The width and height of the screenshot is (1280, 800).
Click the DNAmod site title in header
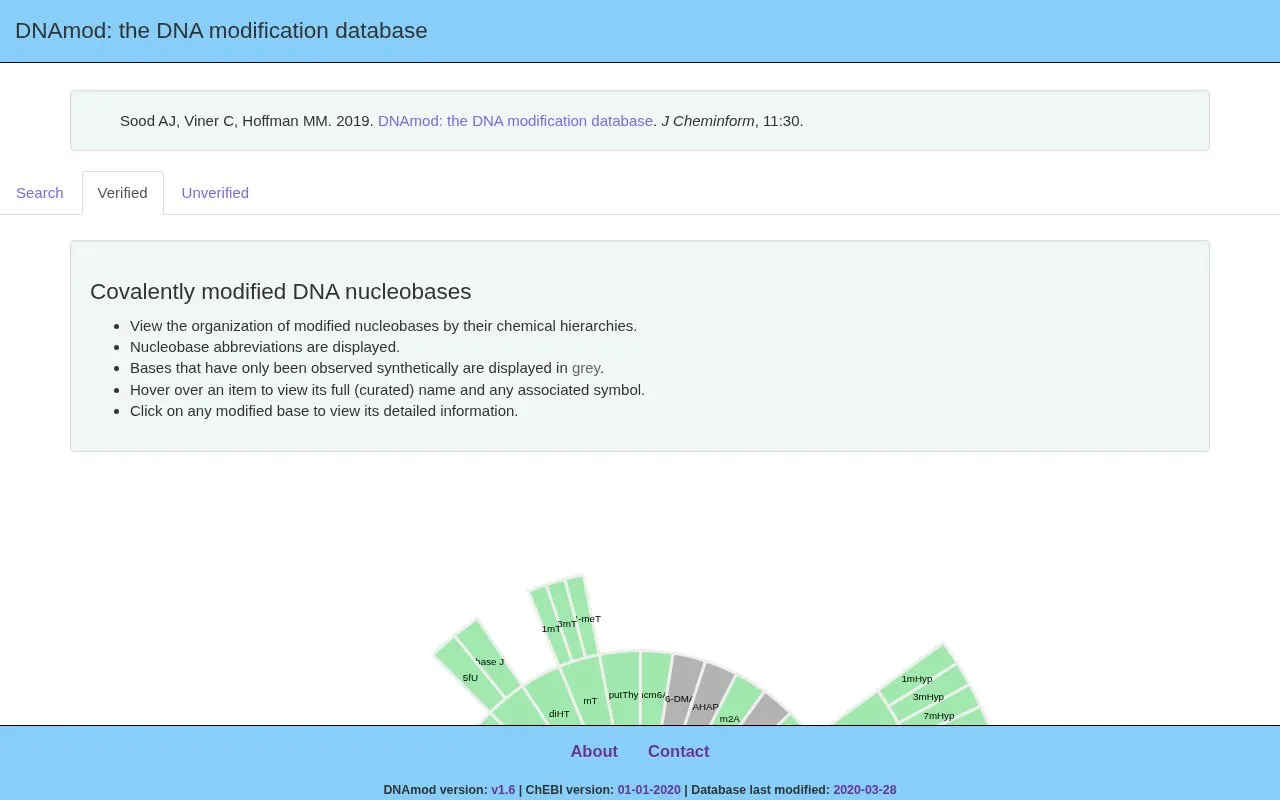click(221, 31)
